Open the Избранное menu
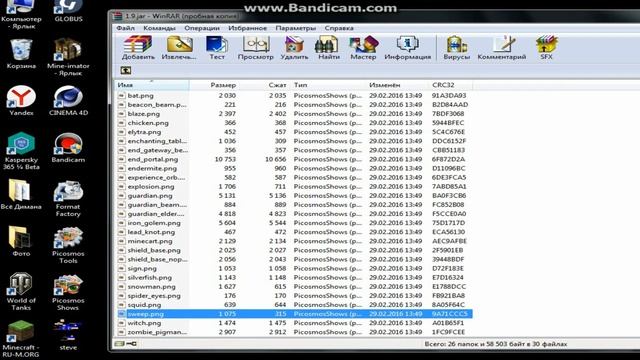Image resolution: width=640 pixels, height=360 pixels. click(x=247, y=28)
